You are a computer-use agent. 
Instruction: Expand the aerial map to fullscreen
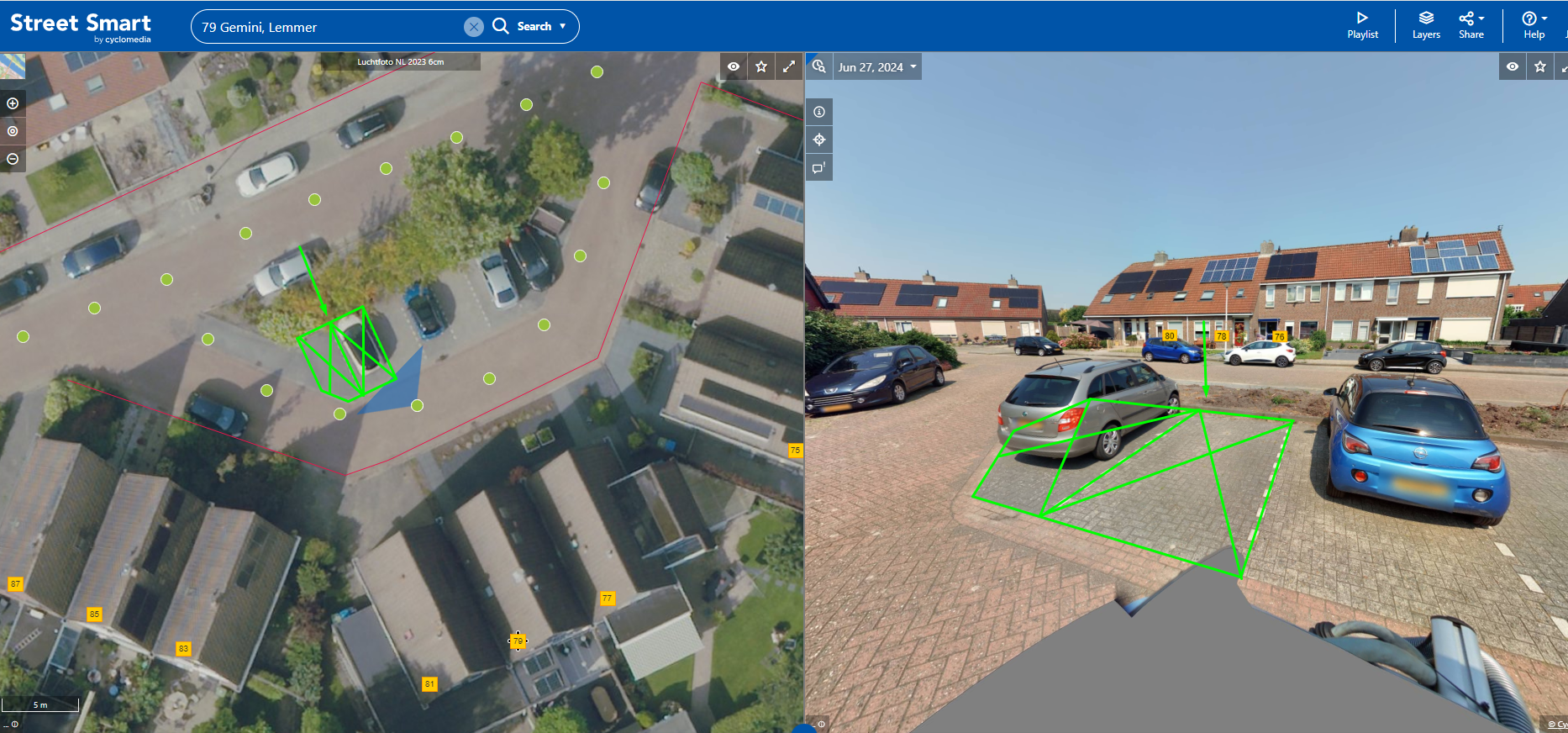click(788, 66)
